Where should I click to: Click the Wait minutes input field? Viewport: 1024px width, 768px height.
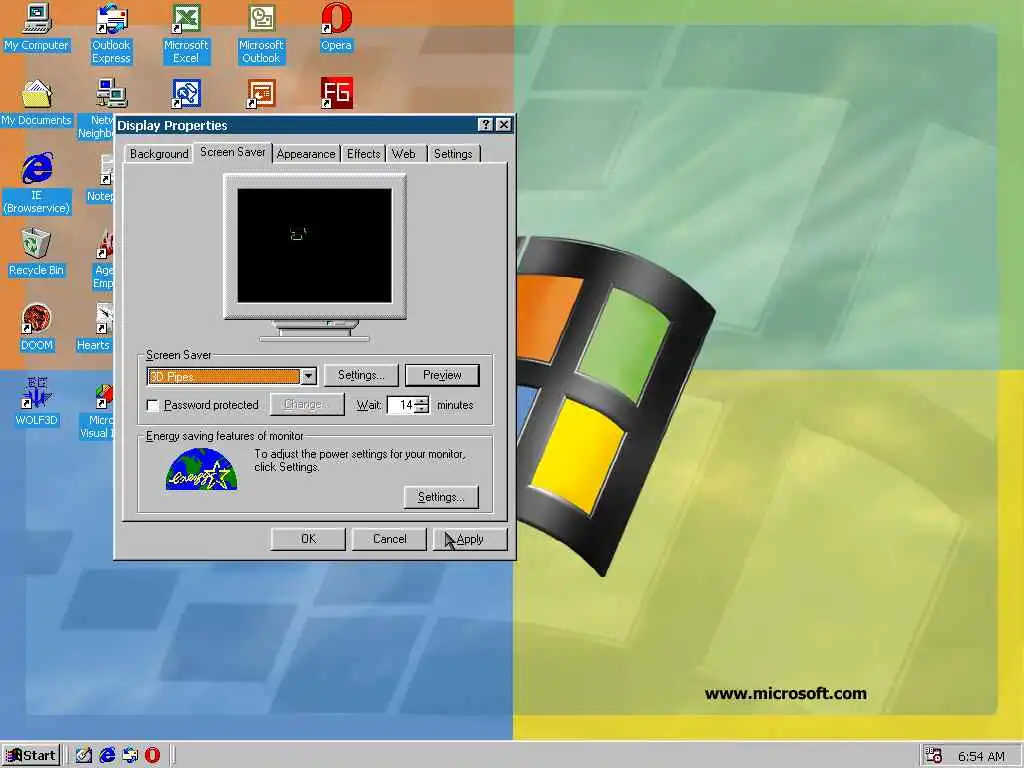402,406
